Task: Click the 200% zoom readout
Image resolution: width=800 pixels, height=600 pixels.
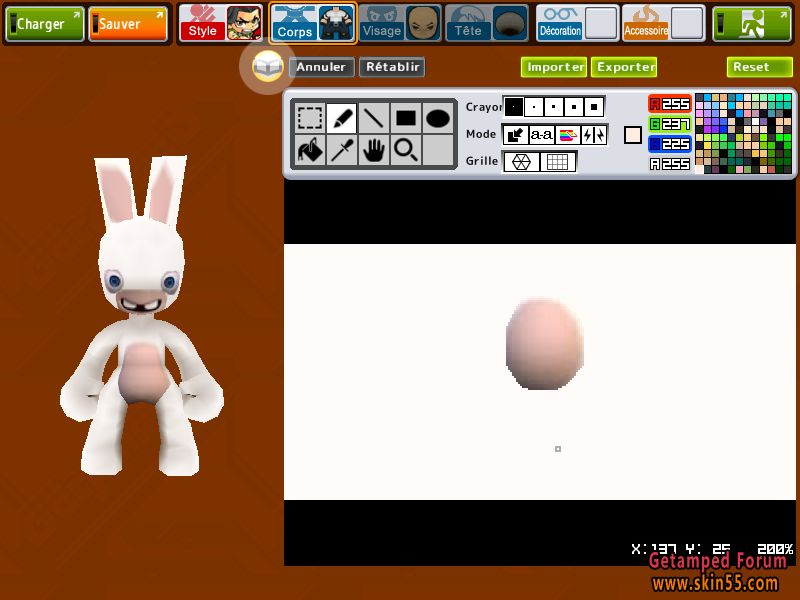Action: [775, 549]
